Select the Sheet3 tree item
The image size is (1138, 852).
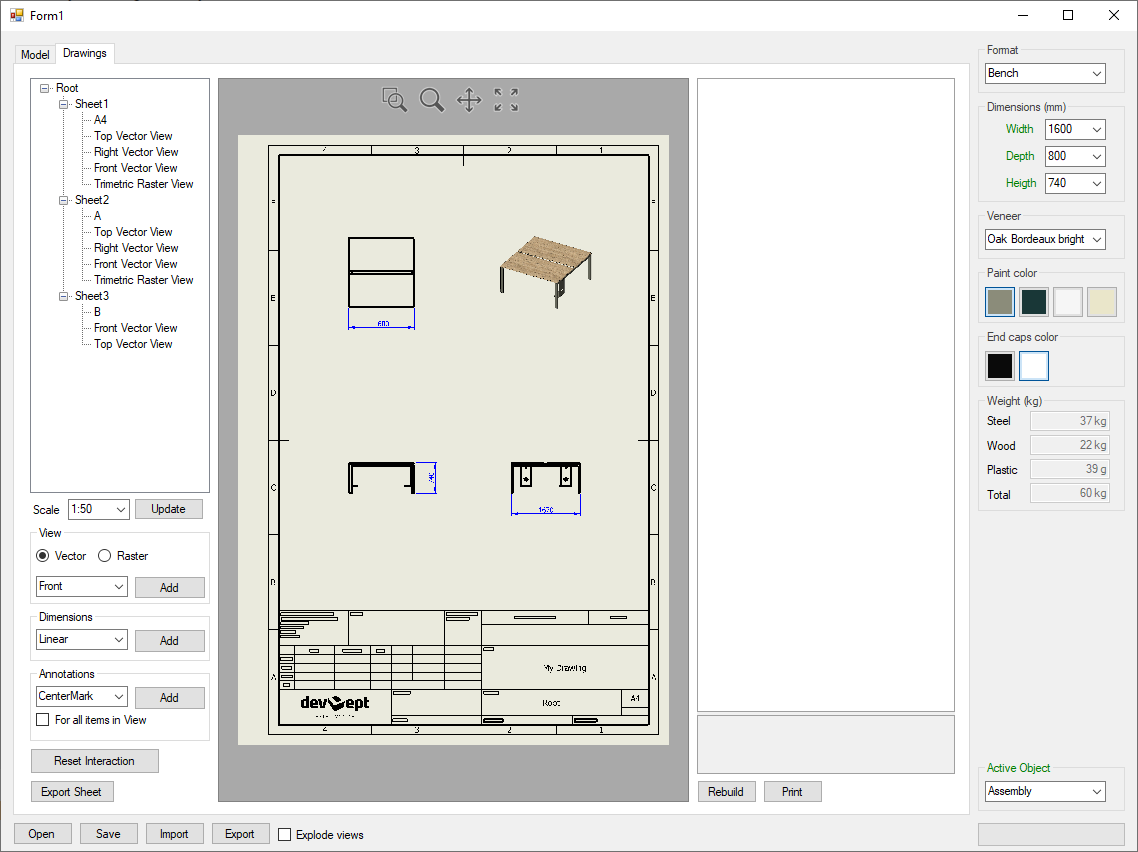point(92,296)
